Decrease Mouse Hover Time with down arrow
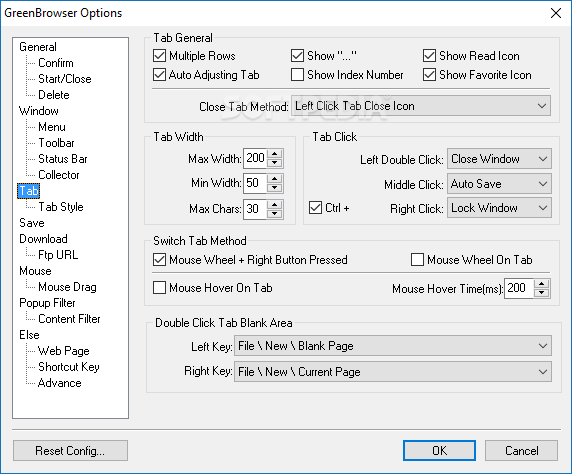 coord(542,293)
